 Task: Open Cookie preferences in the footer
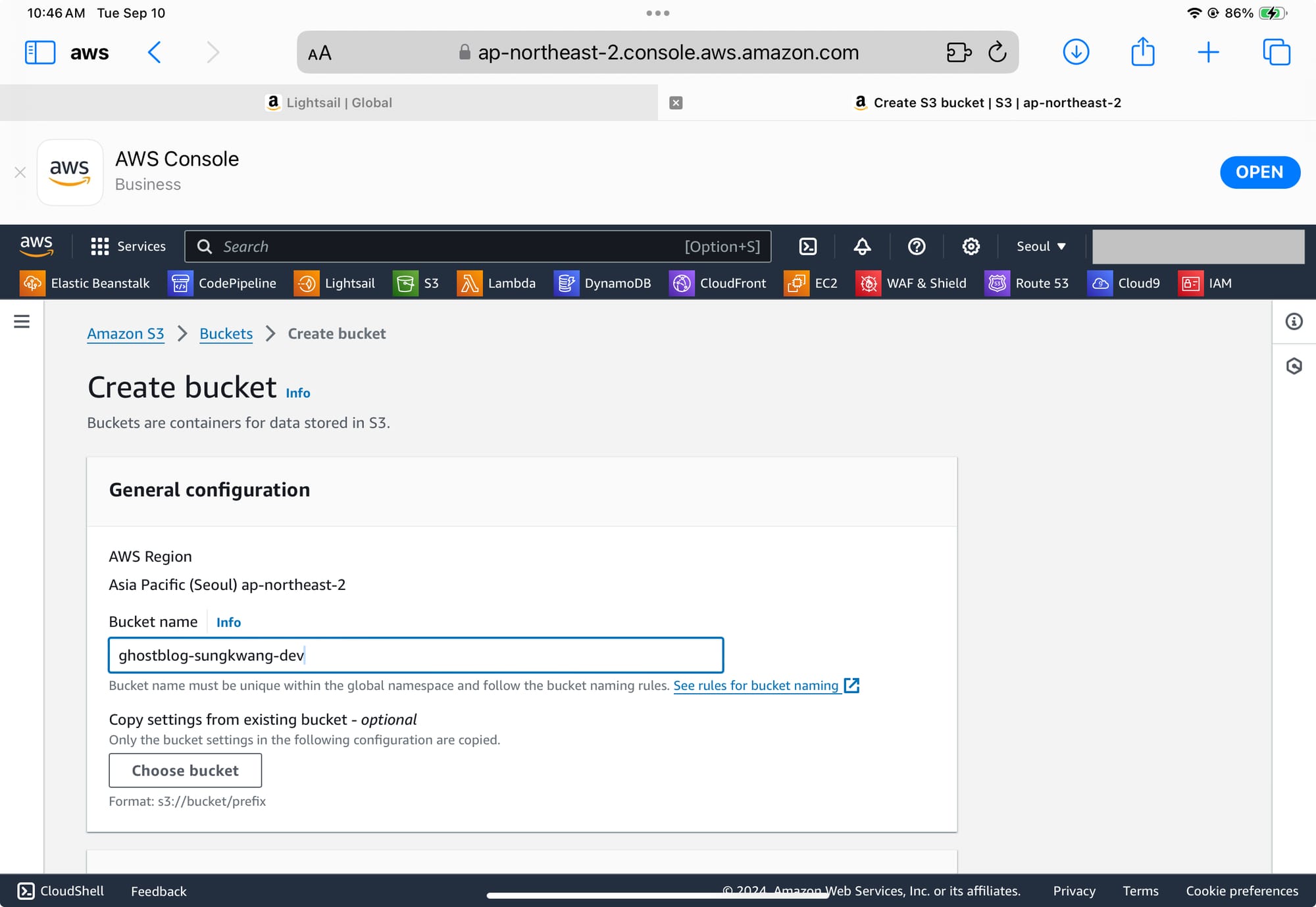click(1242, 891)
